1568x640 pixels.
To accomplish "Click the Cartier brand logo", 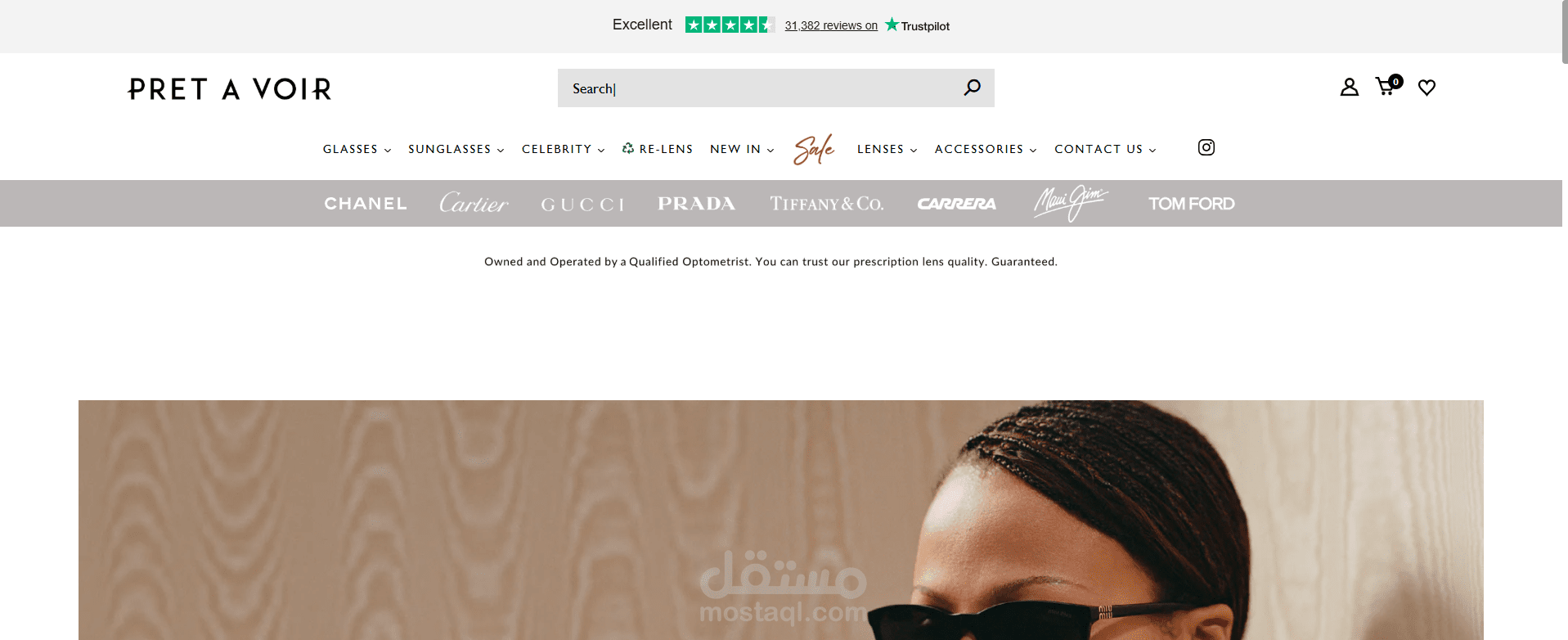I will [474, 203].
